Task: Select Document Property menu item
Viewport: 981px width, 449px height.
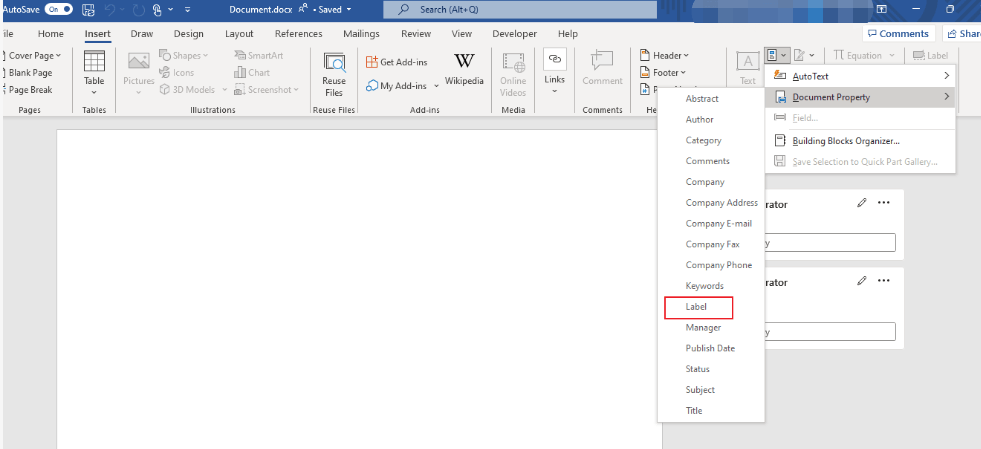Action: point(860,97)
